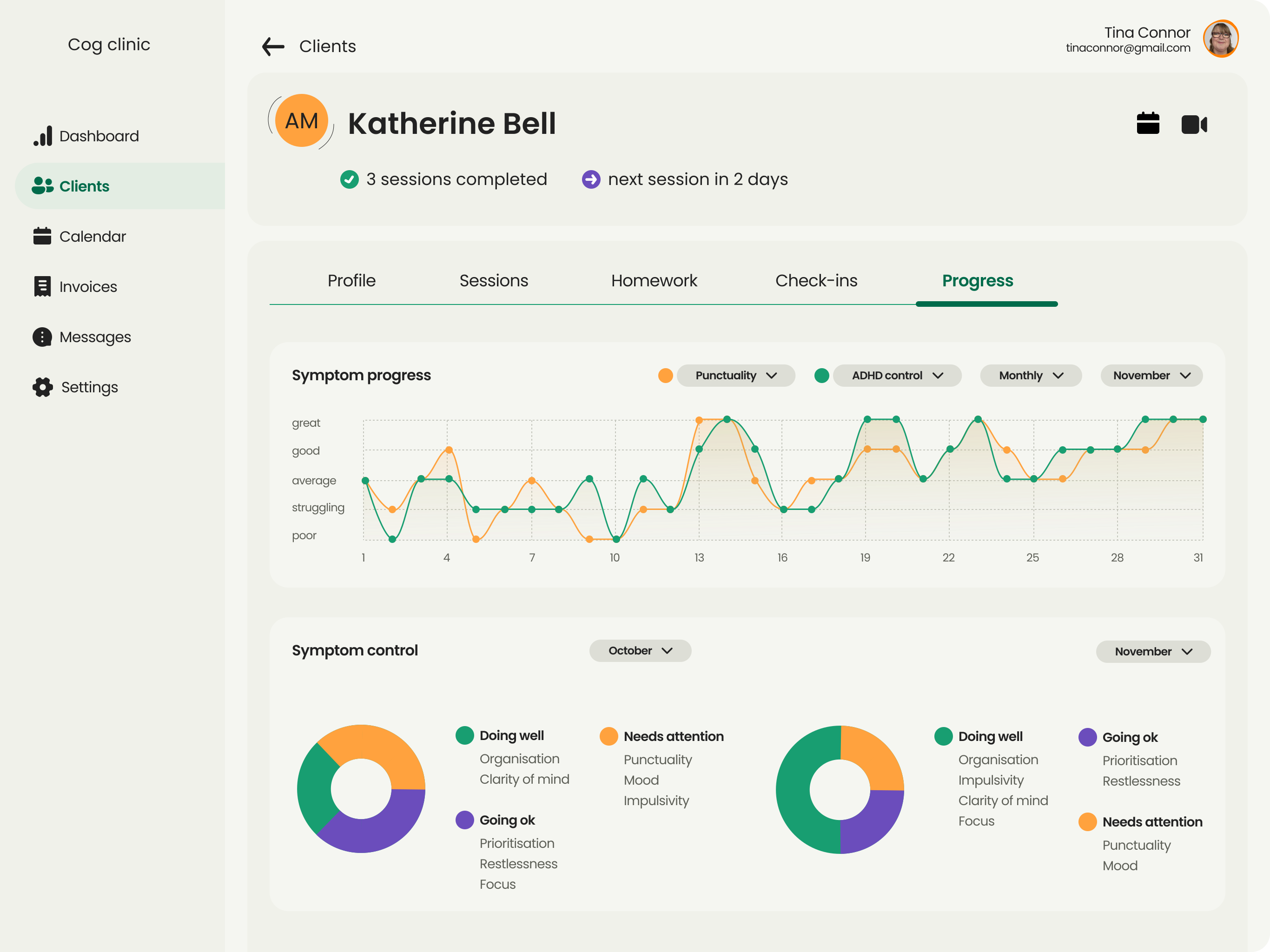Open the Check-ins tab
Image resolution: width=1270 pixels, height=952 pixels.
pyautogui.click(x=816, y=280)
